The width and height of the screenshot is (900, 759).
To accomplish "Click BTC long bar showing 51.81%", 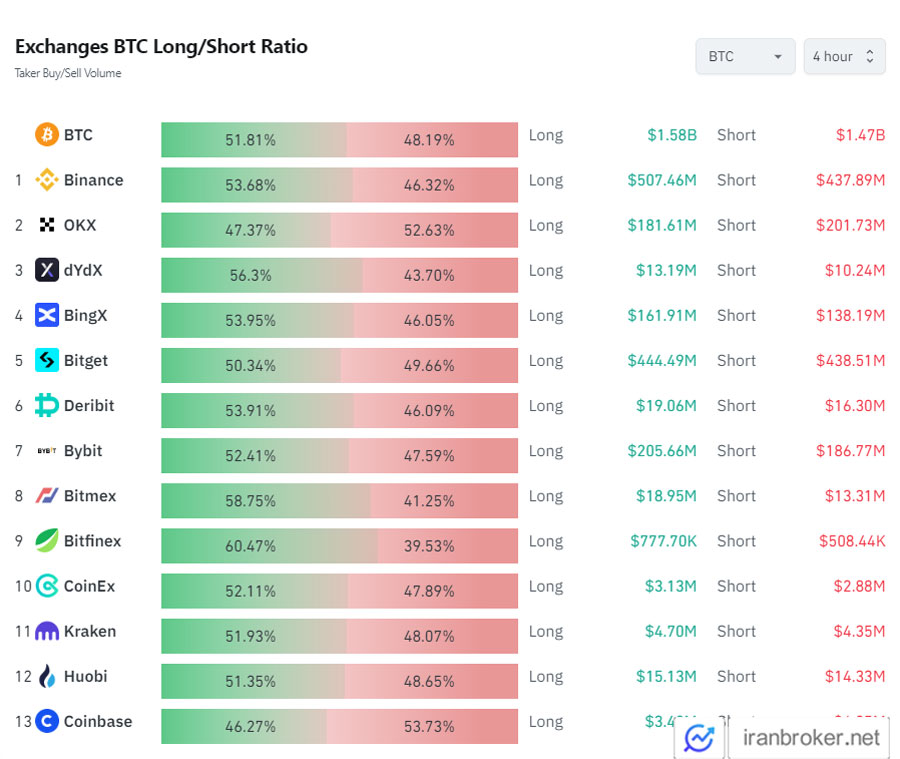I will tap(254, 140).
